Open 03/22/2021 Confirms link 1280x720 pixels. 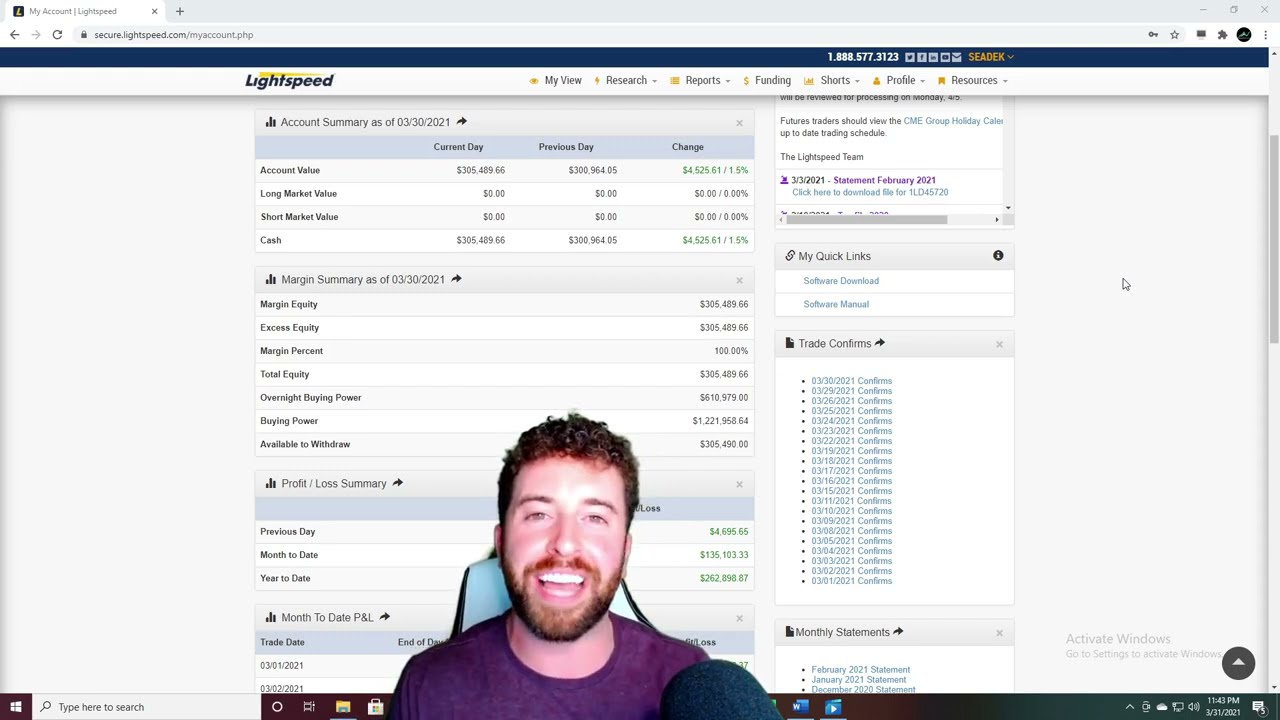[x=851, y=441]
